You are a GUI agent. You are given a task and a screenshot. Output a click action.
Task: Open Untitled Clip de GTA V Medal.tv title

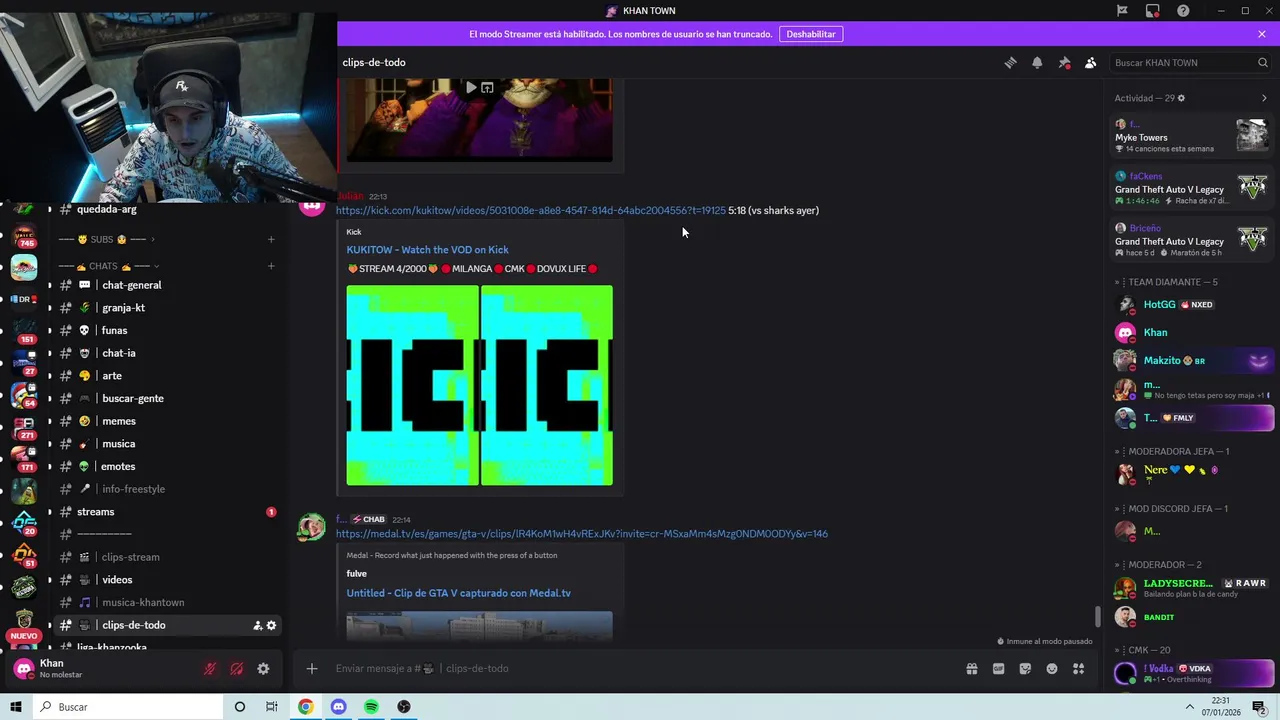tap(458, 593)
